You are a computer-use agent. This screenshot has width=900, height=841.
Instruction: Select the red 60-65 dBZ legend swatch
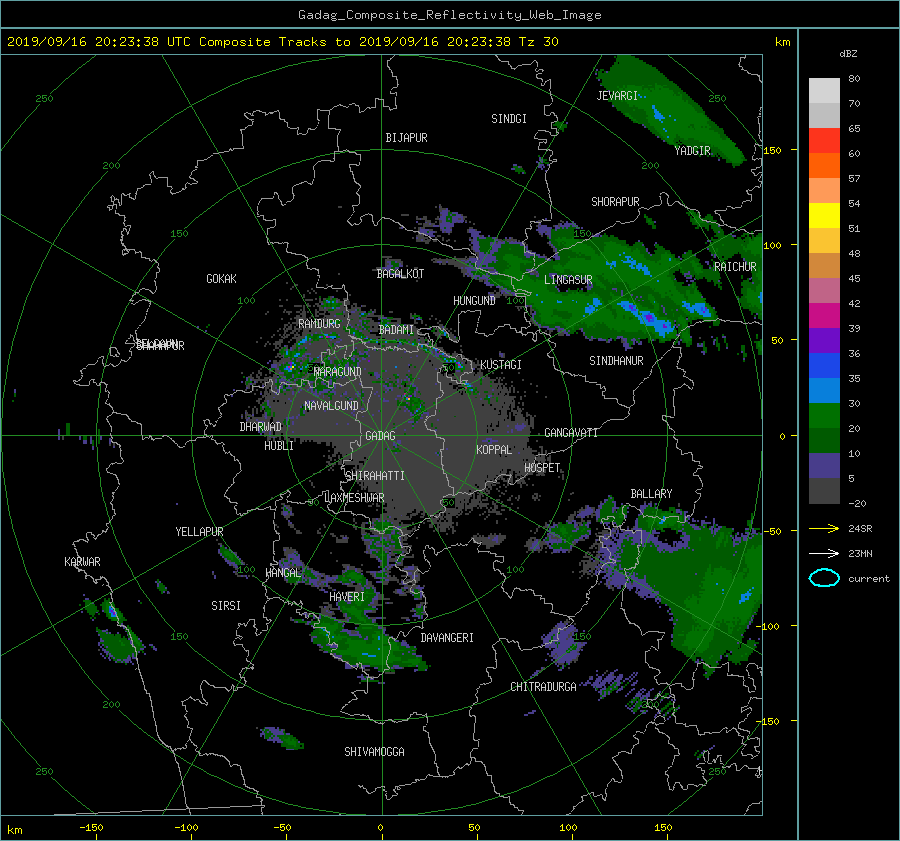point(824,141)
